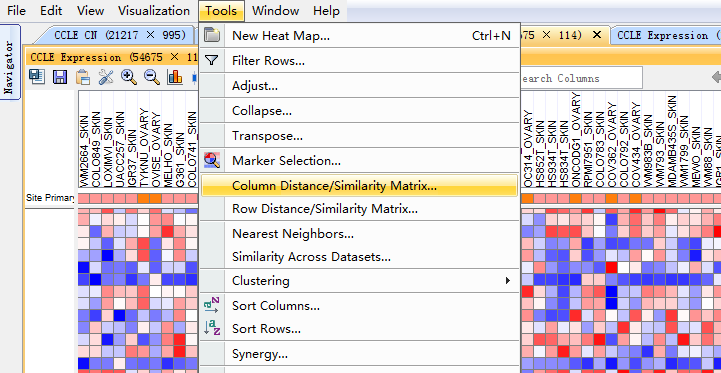Open the Help menu
721x373 pixels.
pos(326,11)
